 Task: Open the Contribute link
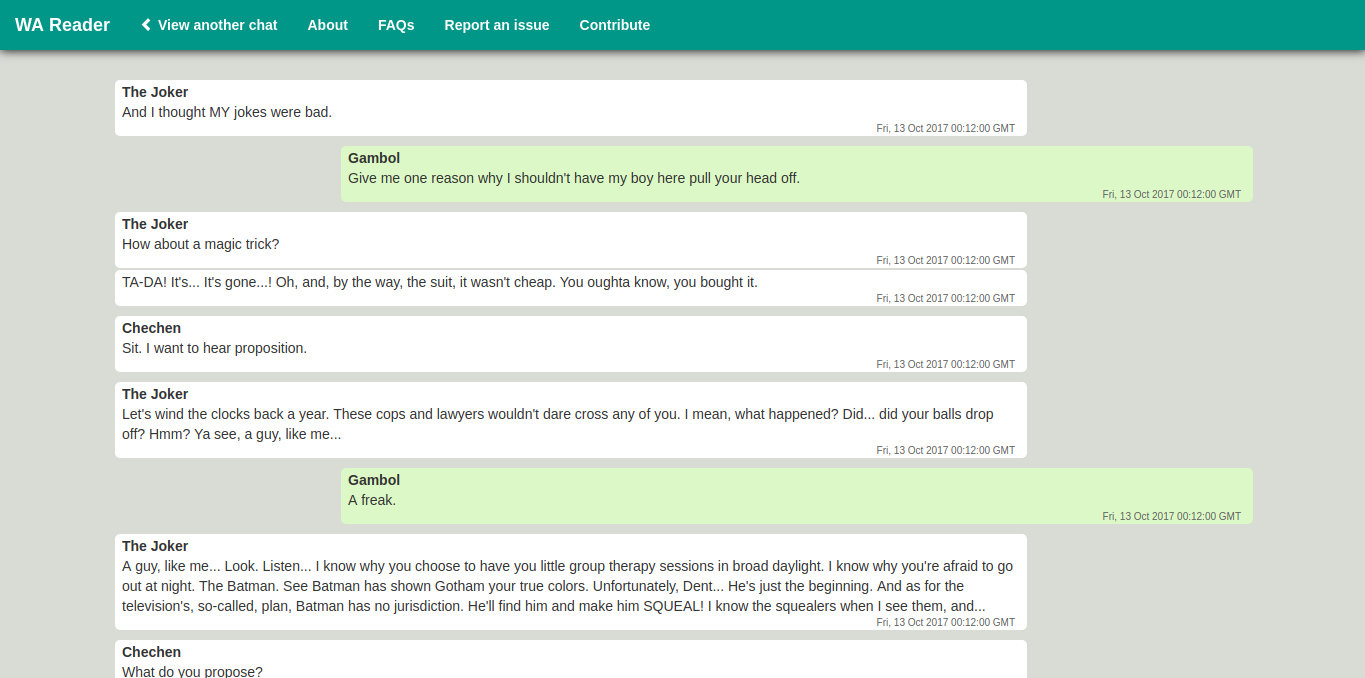pos(615,25)
